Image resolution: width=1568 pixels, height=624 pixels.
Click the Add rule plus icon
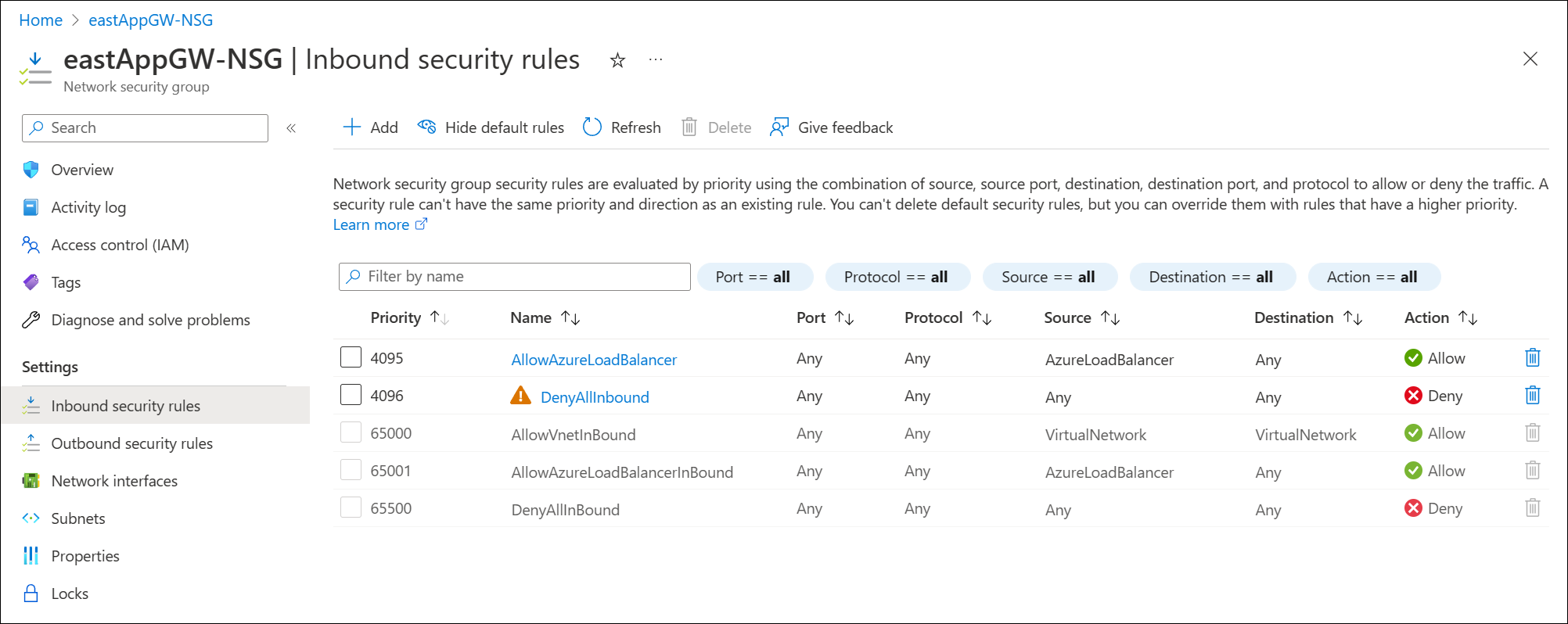tap(352, 127)
